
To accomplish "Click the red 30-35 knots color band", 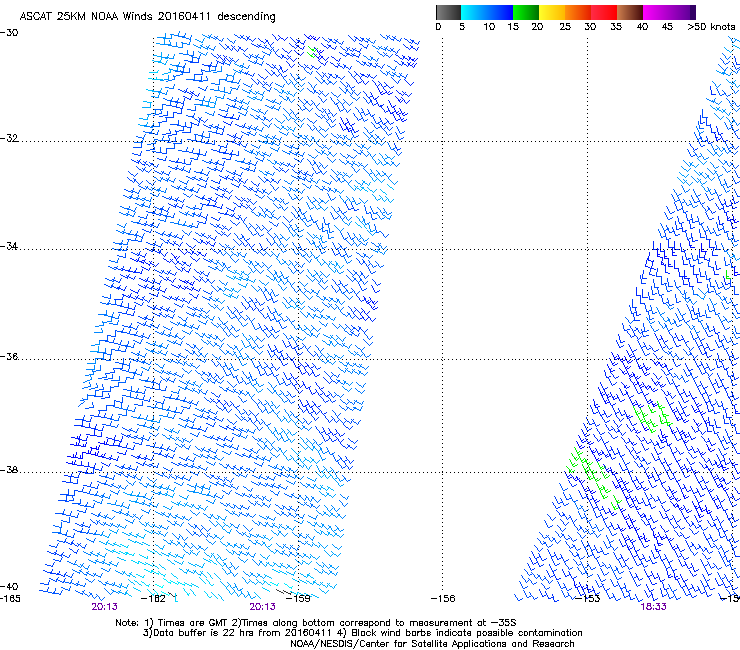I will 604,12.
